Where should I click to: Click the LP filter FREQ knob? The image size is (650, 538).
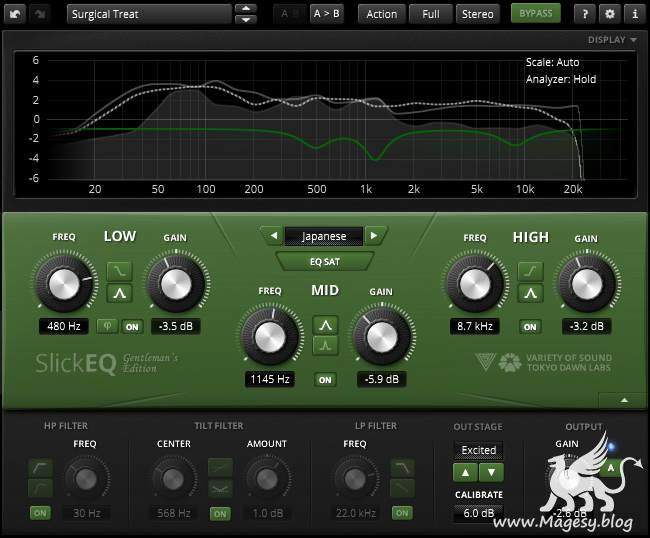pyautogui.click(x=355, y=479)
